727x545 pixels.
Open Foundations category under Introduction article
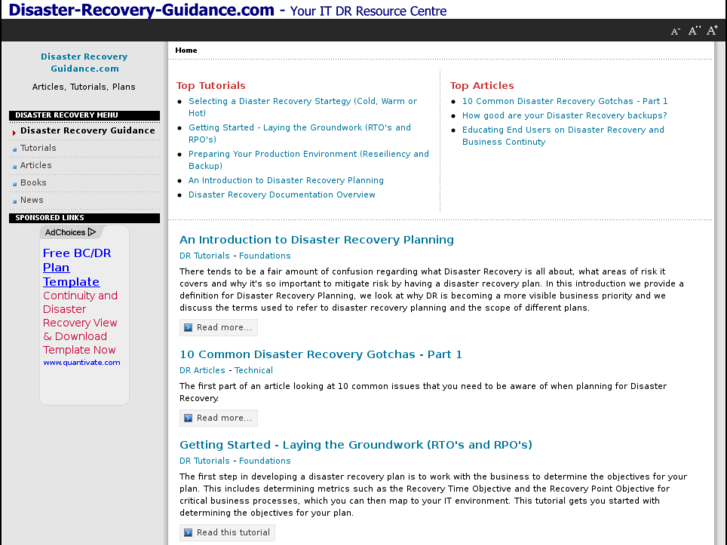click(x=265, y=256)
